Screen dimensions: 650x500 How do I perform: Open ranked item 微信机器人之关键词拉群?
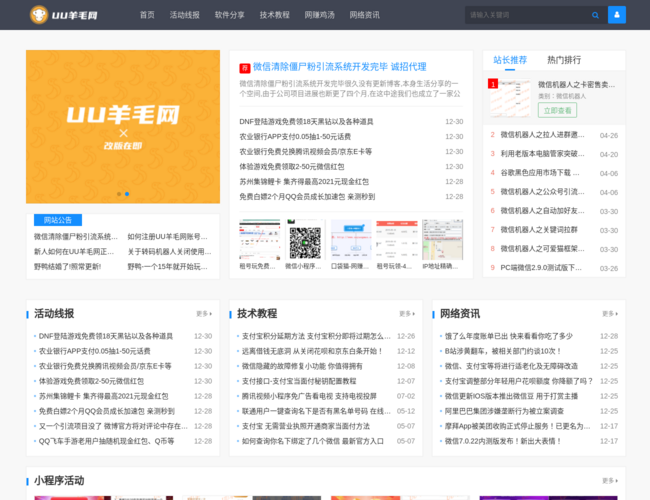pyautogui.click(x=539, y=230)
